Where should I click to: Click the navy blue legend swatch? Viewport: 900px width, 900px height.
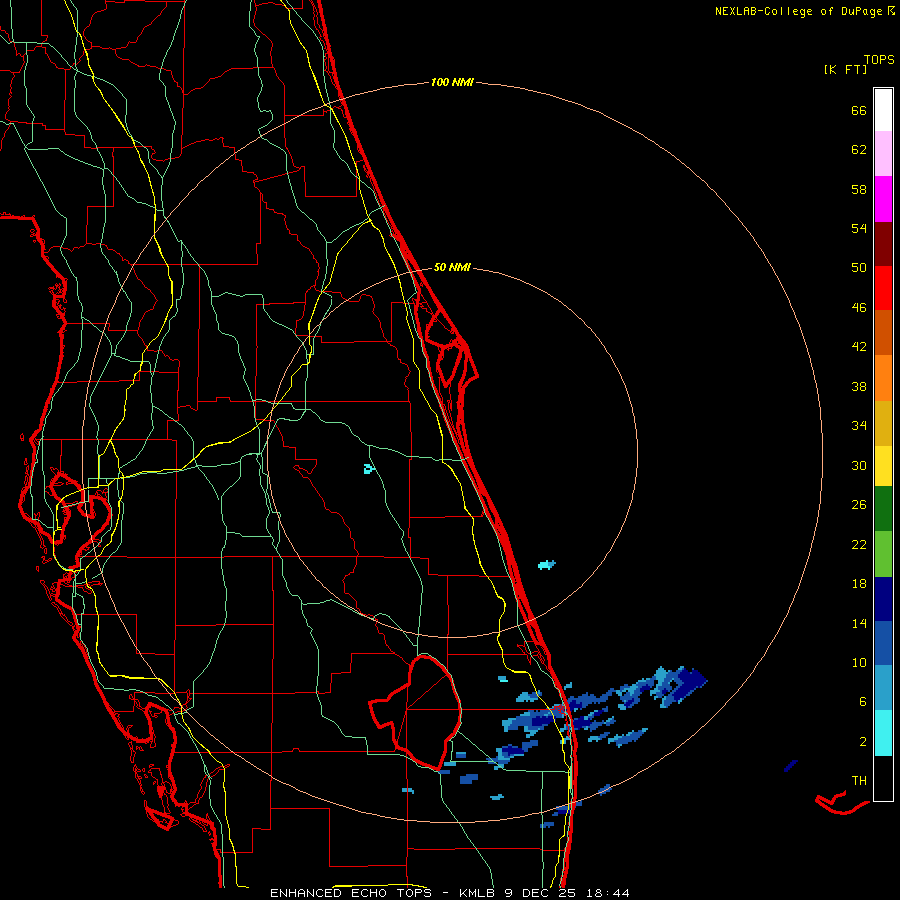point(883,599)
